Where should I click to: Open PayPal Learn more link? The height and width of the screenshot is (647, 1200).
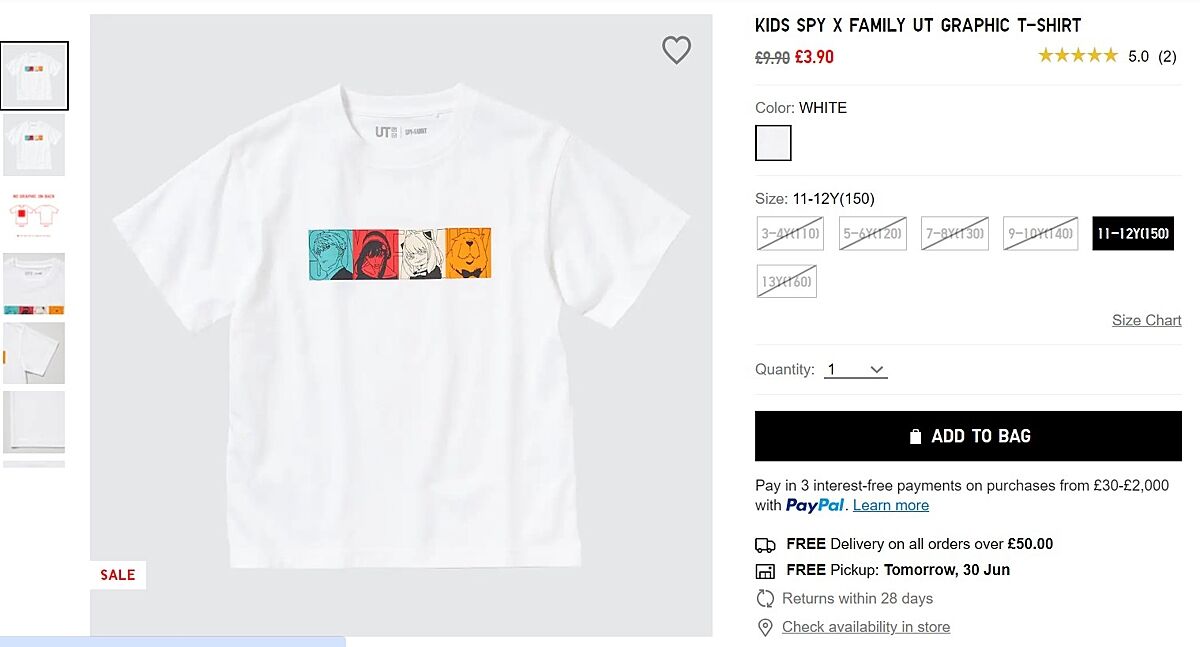890,505
